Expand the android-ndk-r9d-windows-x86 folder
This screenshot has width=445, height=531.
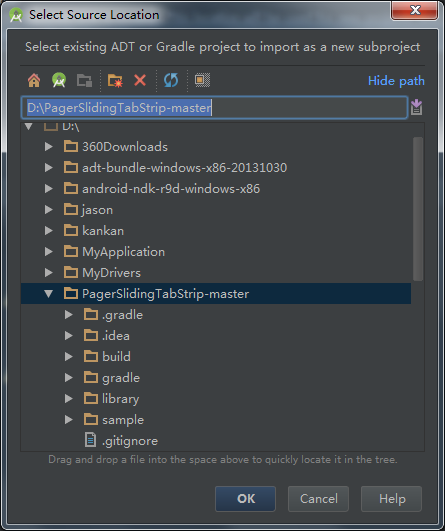coord(49,189)
